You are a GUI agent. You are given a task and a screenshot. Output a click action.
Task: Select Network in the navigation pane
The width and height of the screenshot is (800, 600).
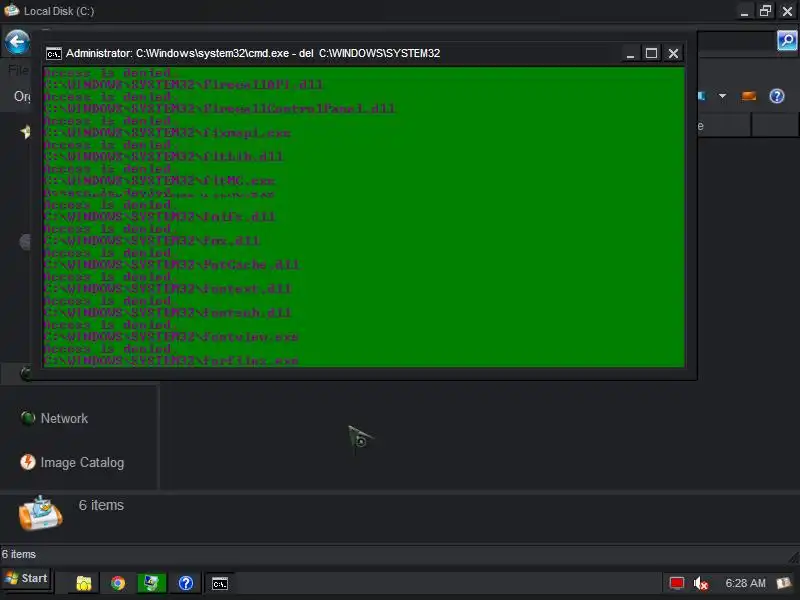64,418
